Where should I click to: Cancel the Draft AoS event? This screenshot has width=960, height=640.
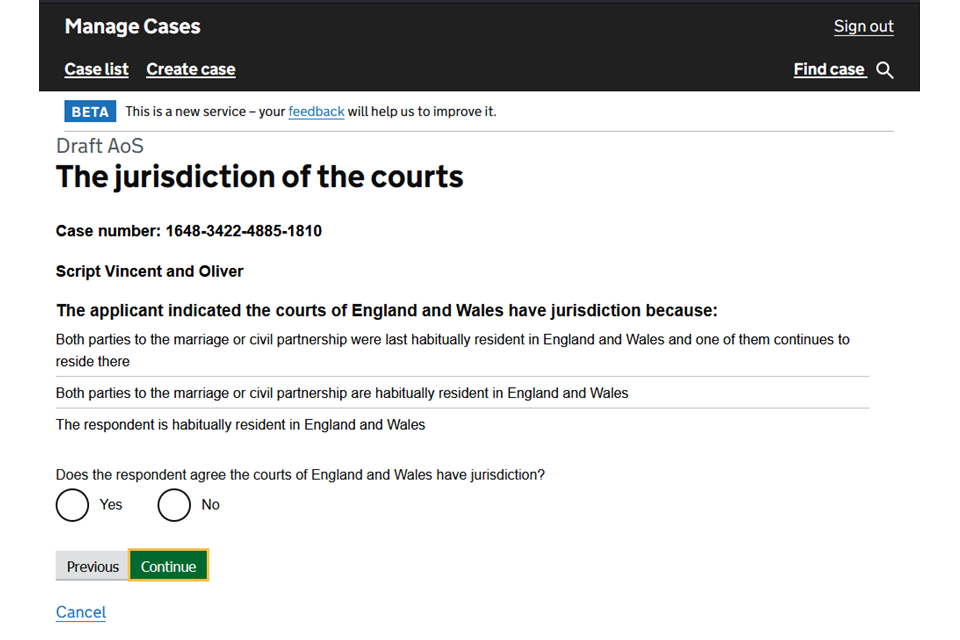pos(81,612)
